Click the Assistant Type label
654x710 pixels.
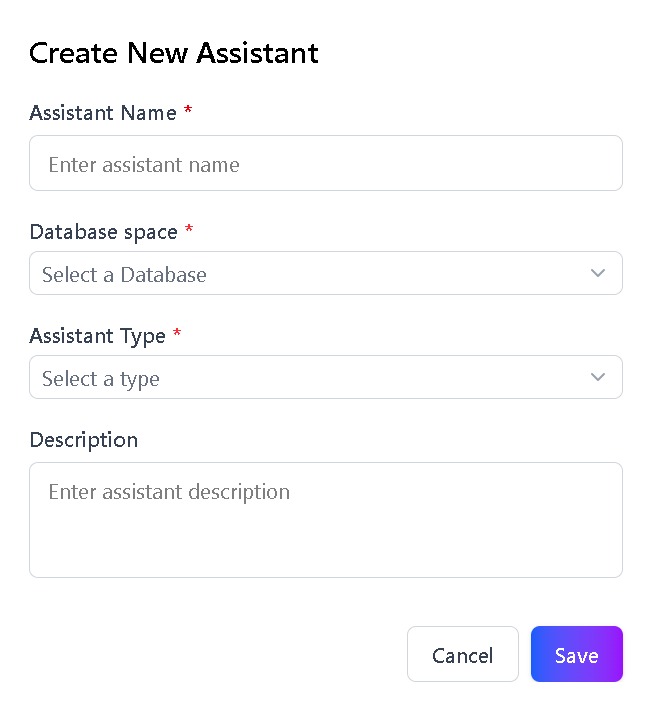pyautogui.click(x=97, y=336)
